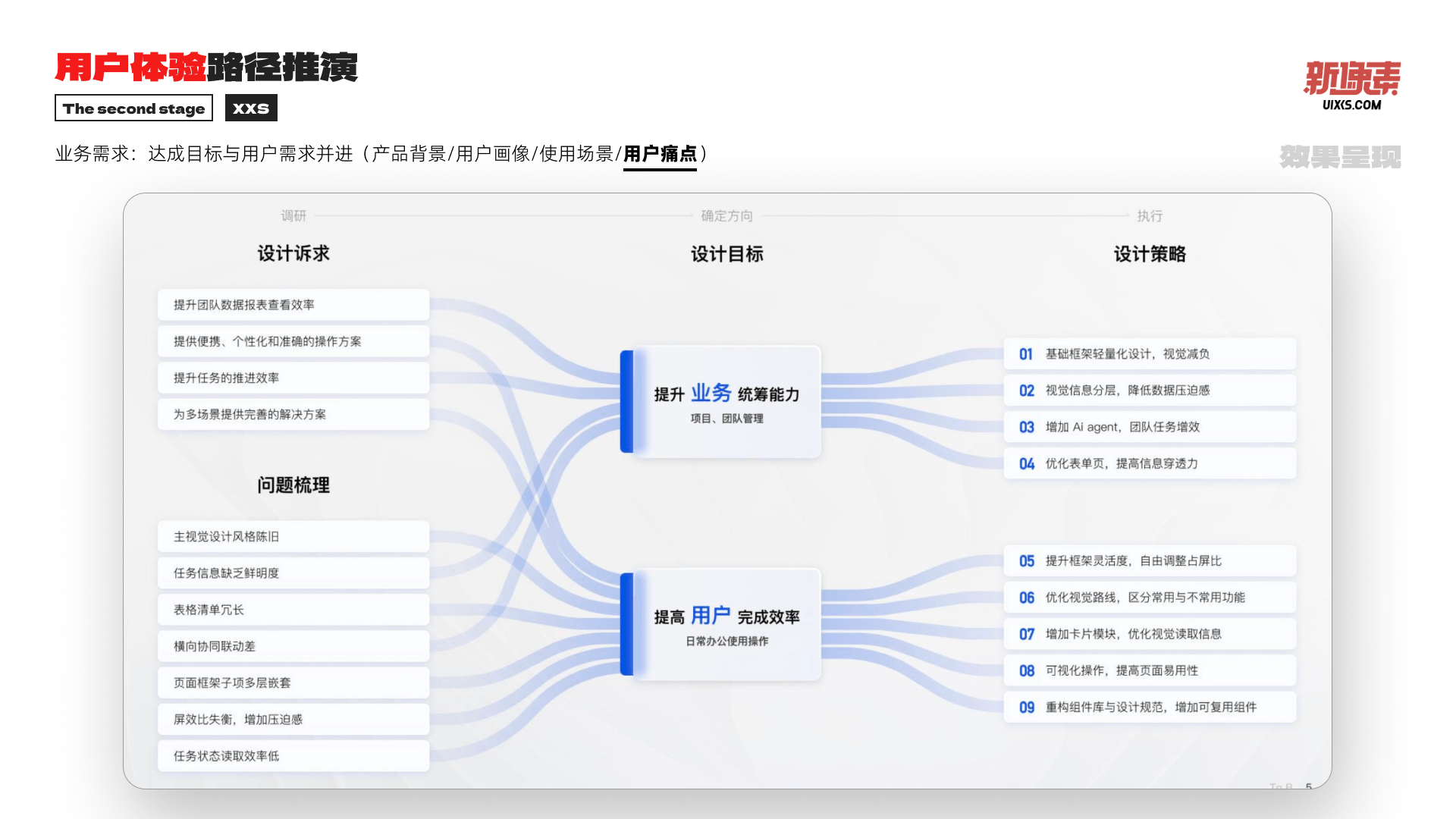Select the underlined 用户痛点 text

(x=660, y=154)
